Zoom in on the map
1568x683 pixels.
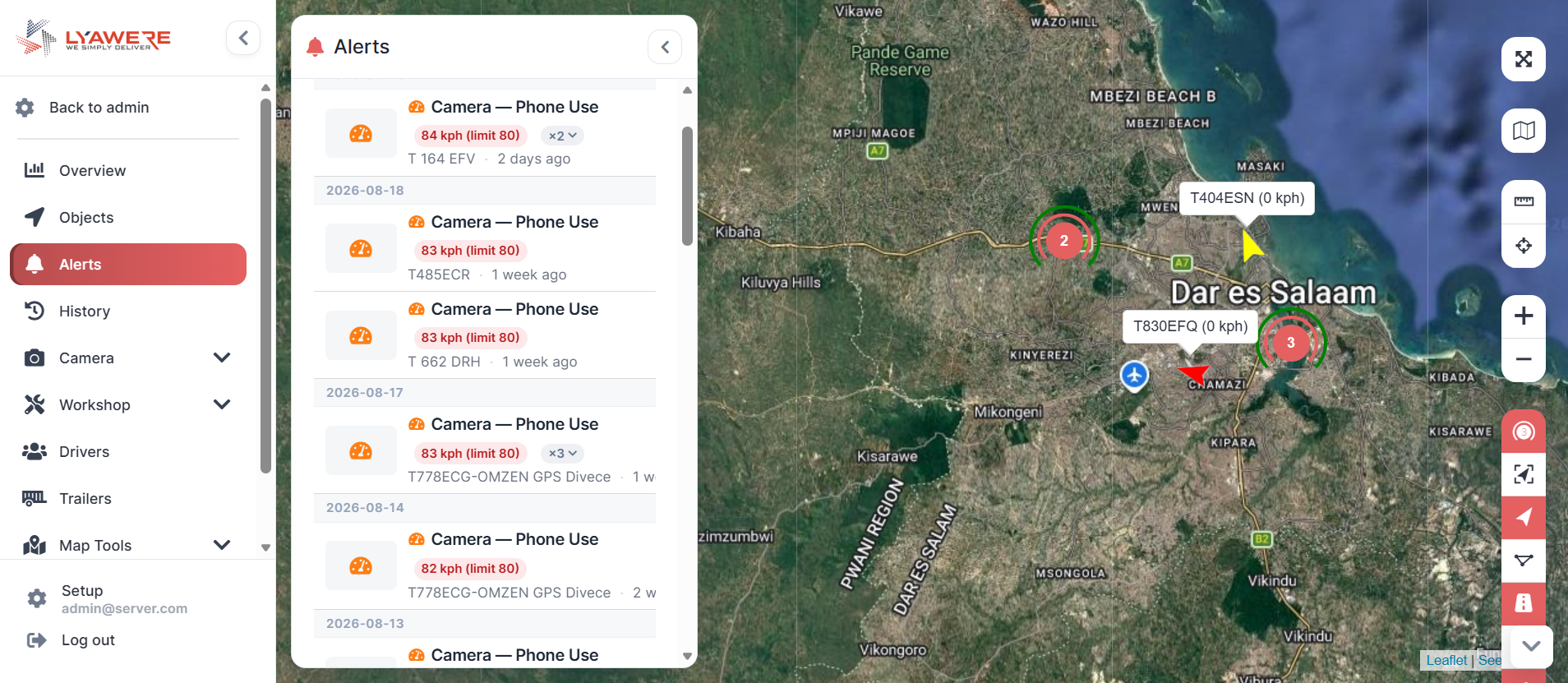(1524, 316)
